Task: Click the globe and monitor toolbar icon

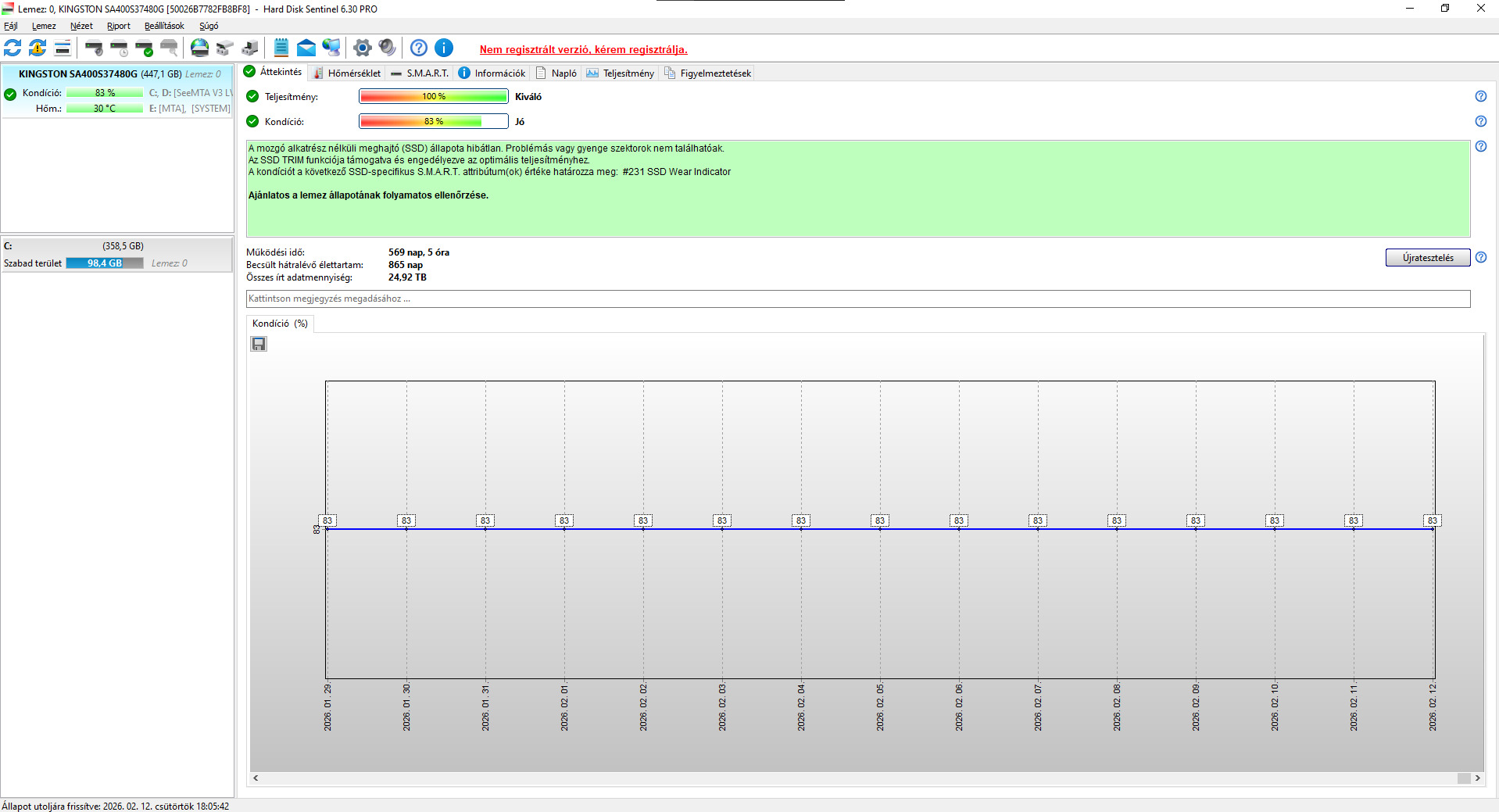Action: point(331,48)
